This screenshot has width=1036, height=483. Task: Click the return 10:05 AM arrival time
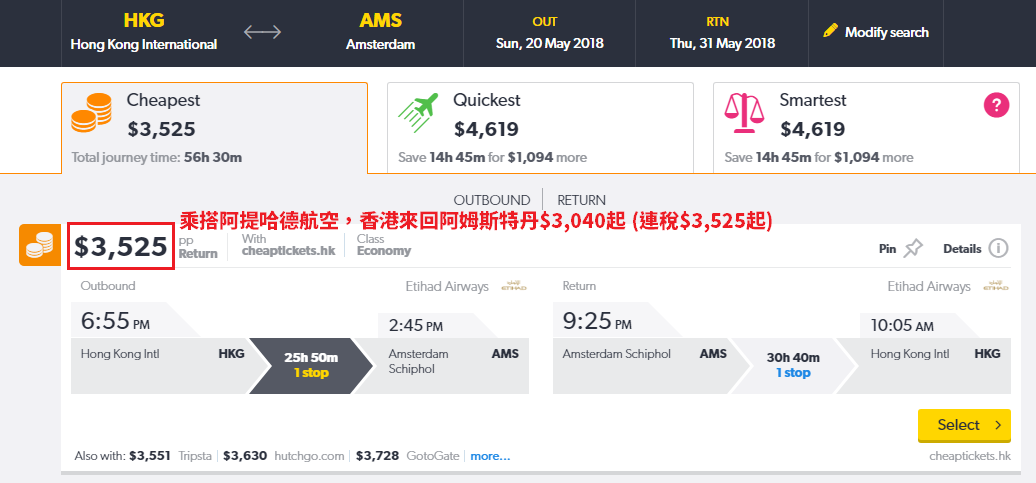pyautogui.click(x=901, y=326)
